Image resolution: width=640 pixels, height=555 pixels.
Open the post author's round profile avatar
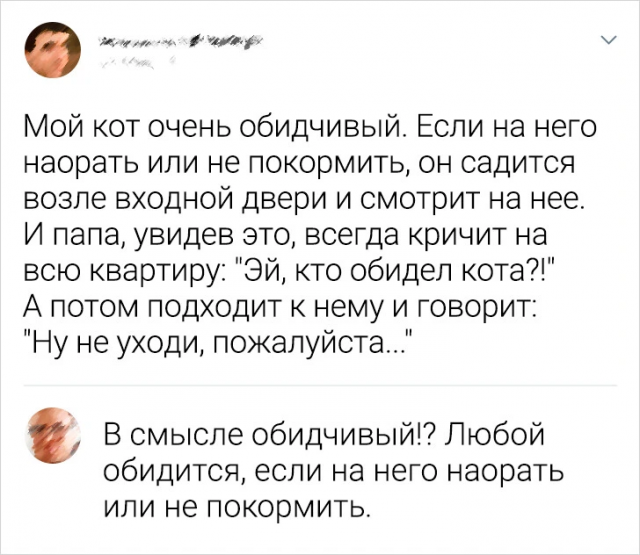coord(53,49)
